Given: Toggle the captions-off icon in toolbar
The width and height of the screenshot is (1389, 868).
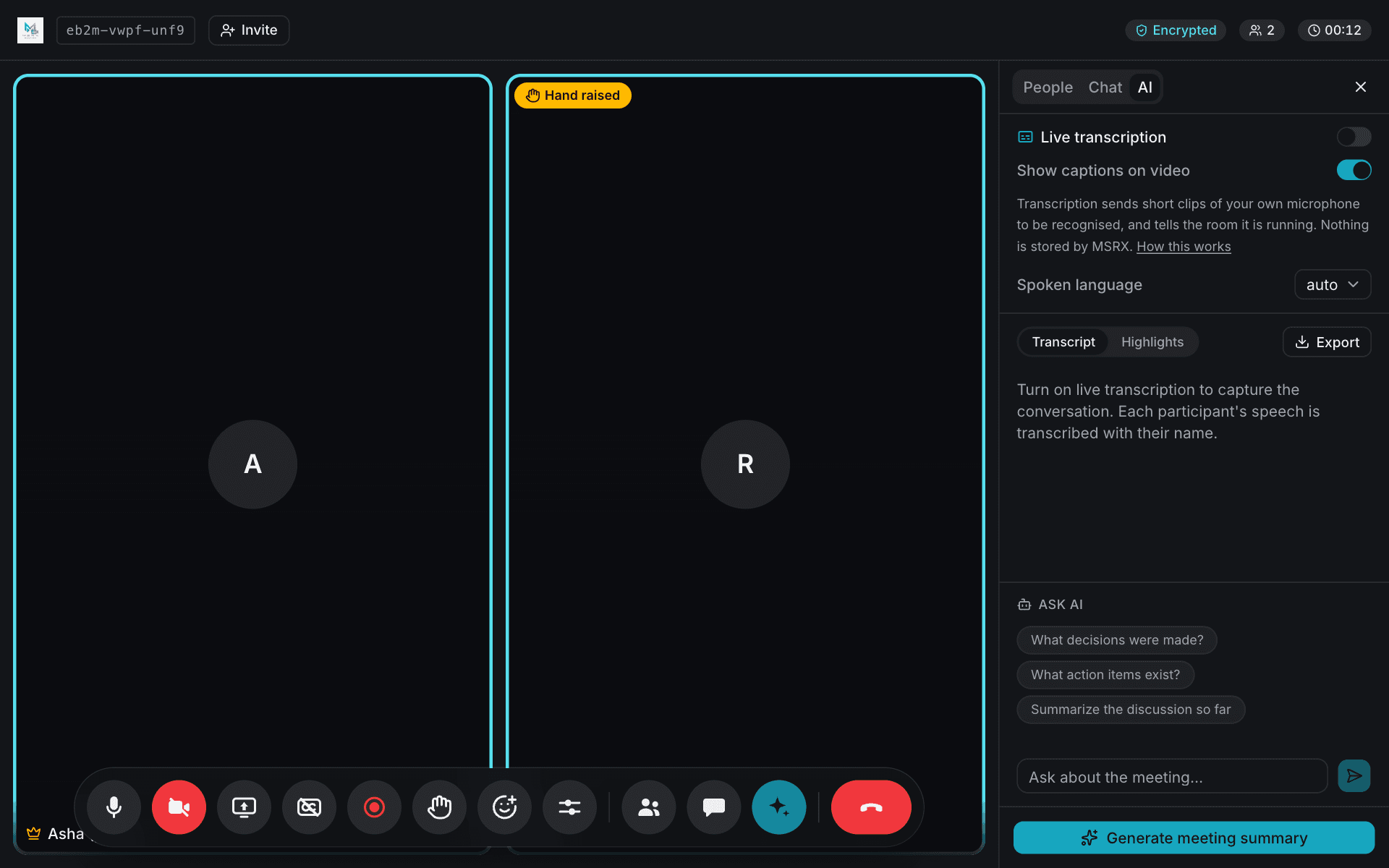Looking at the screenshot, I should [309, 807].
